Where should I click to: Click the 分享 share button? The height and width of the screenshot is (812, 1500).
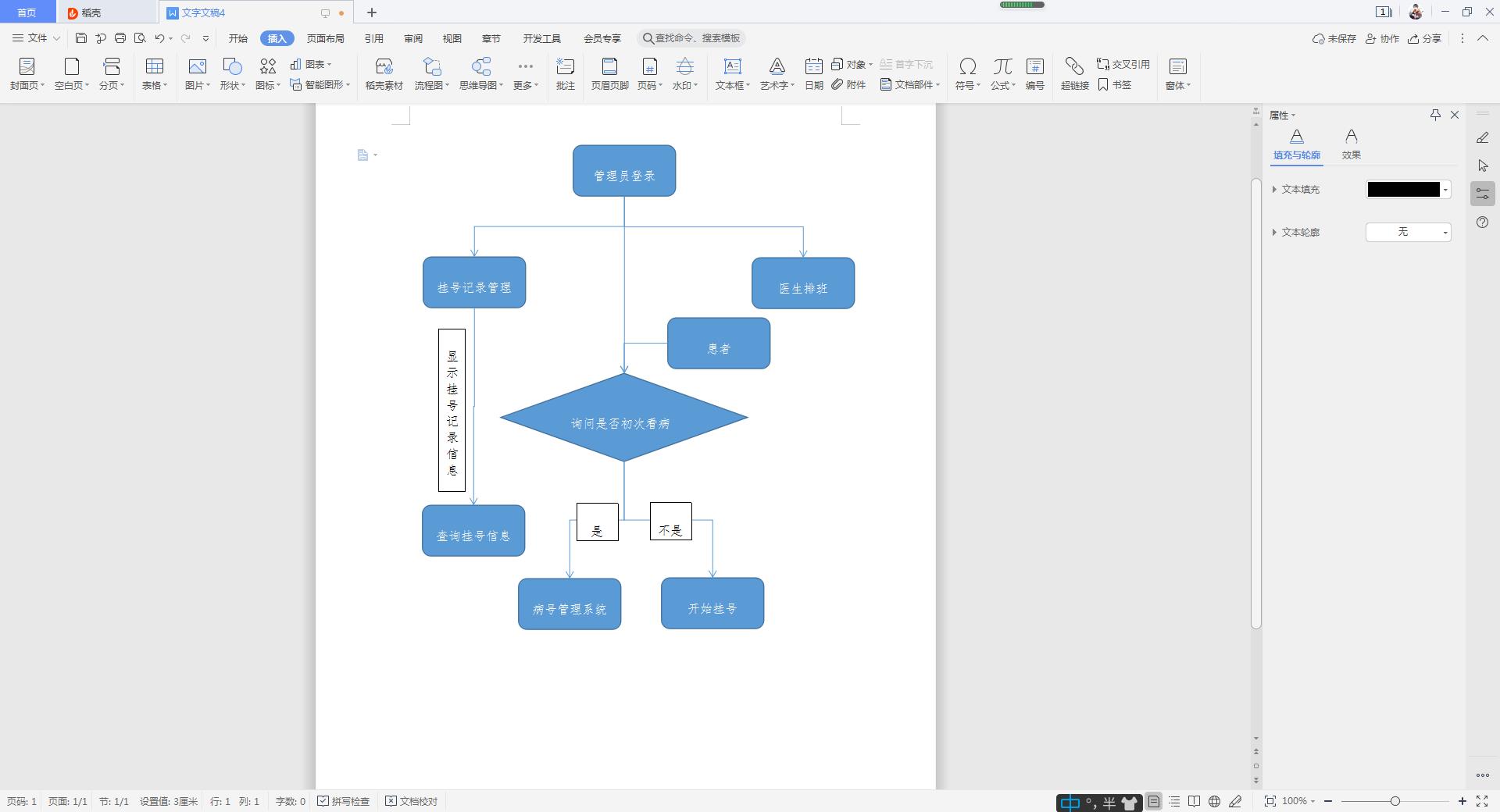click(x=1424, y=38)
